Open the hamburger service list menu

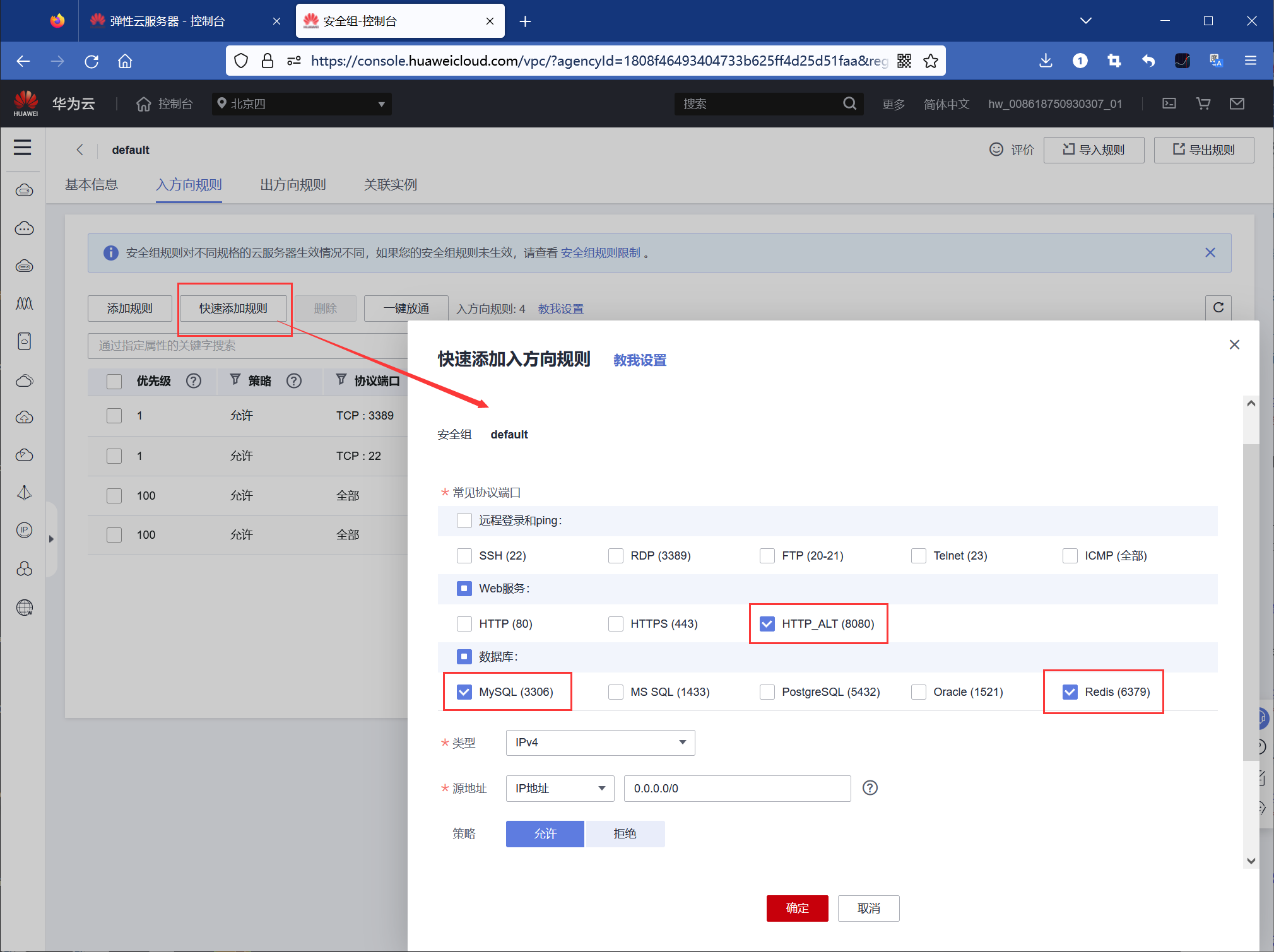23,148
